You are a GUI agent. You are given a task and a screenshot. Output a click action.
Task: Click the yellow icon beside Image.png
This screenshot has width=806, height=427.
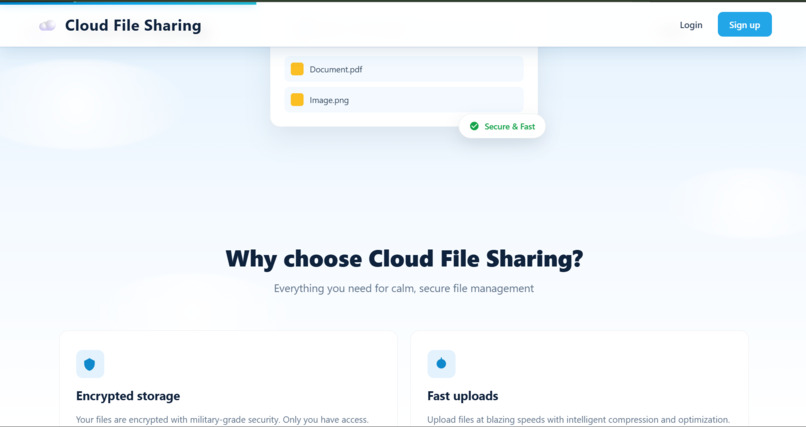coord(297,100)
